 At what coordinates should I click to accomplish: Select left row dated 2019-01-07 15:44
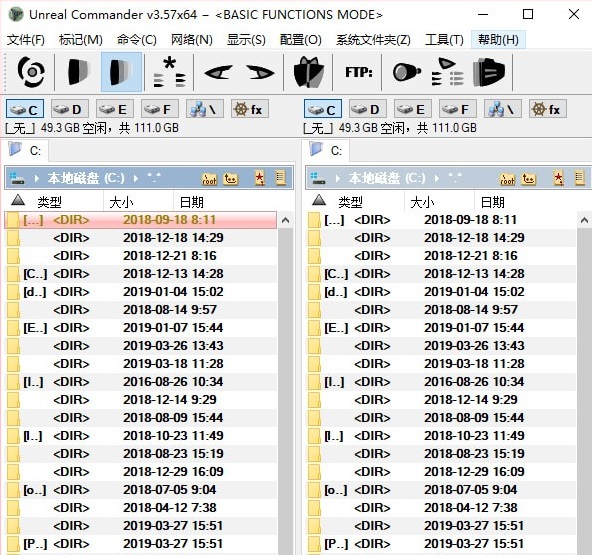[x=141, y=328]
